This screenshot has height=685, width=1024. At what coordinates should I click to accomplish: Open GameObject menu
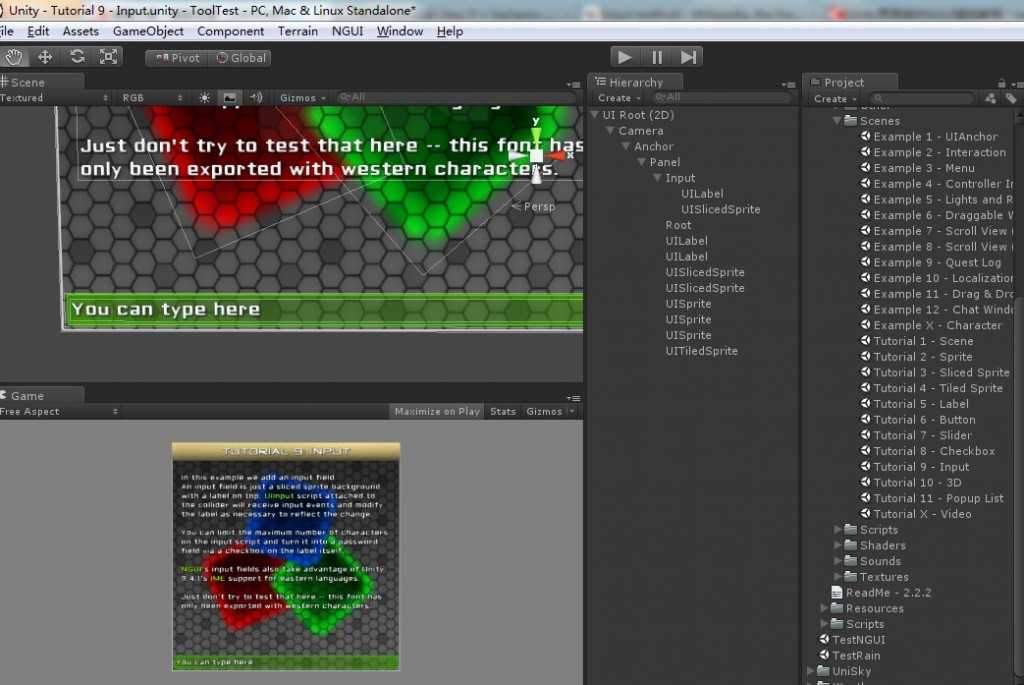tap(148, 31)
